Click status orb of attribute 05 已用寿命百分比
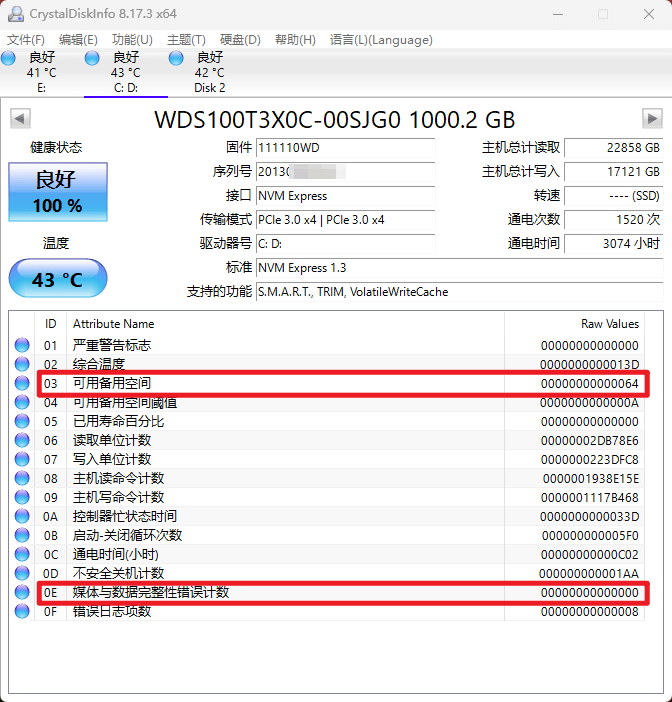Screen dimensions: 672x702 click(x=22, y=421)
